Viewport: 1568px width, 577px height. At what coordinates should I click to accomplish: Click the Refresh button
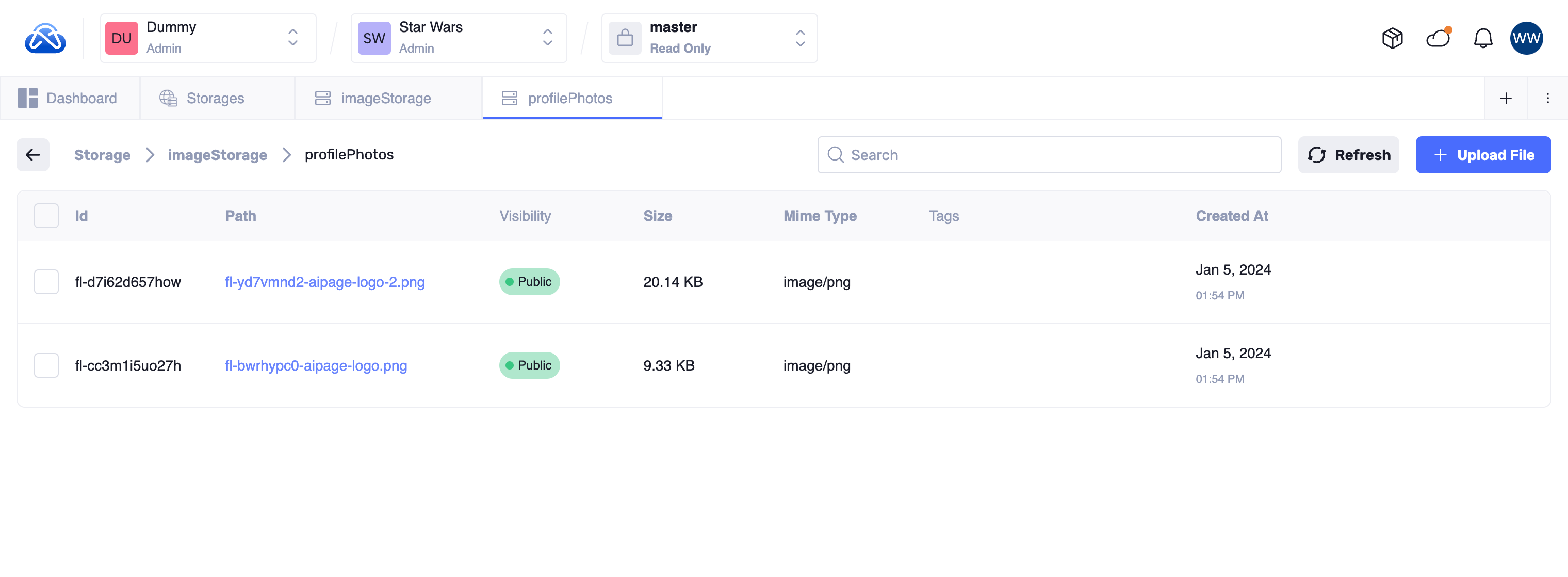(x=1348, y=155)
